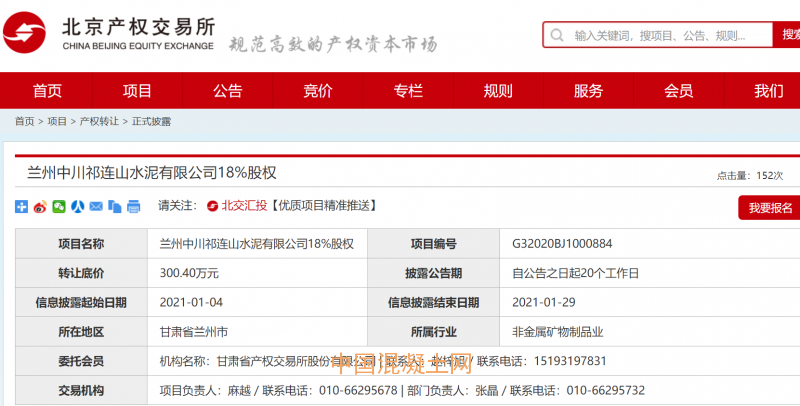Open the 北交汇投 follow link
The width and height of the screenshot is (800, 406).
coord(244,206)
